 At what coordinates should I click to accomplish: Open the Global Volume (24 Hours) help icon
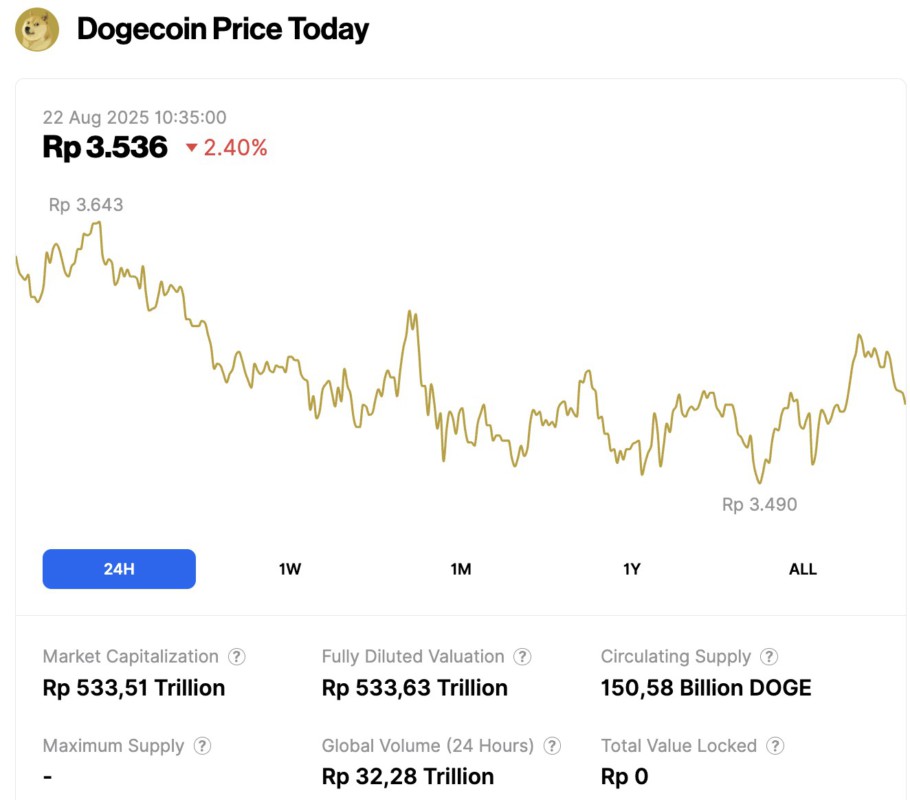550,746
